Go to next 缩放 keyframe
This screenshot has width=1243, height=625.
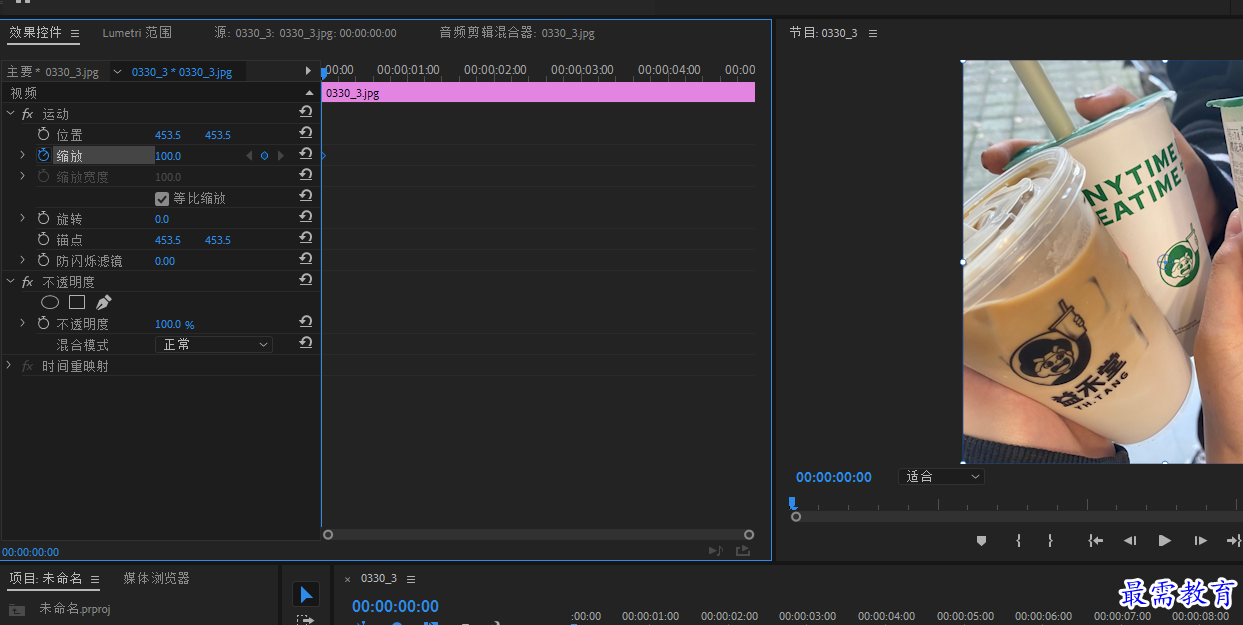281,155
